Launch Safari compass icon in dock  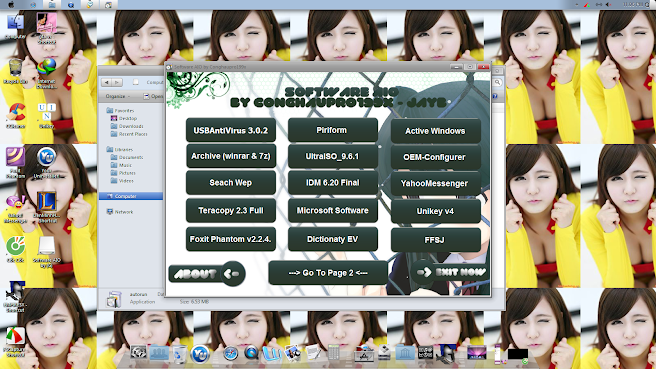(231, 354)
